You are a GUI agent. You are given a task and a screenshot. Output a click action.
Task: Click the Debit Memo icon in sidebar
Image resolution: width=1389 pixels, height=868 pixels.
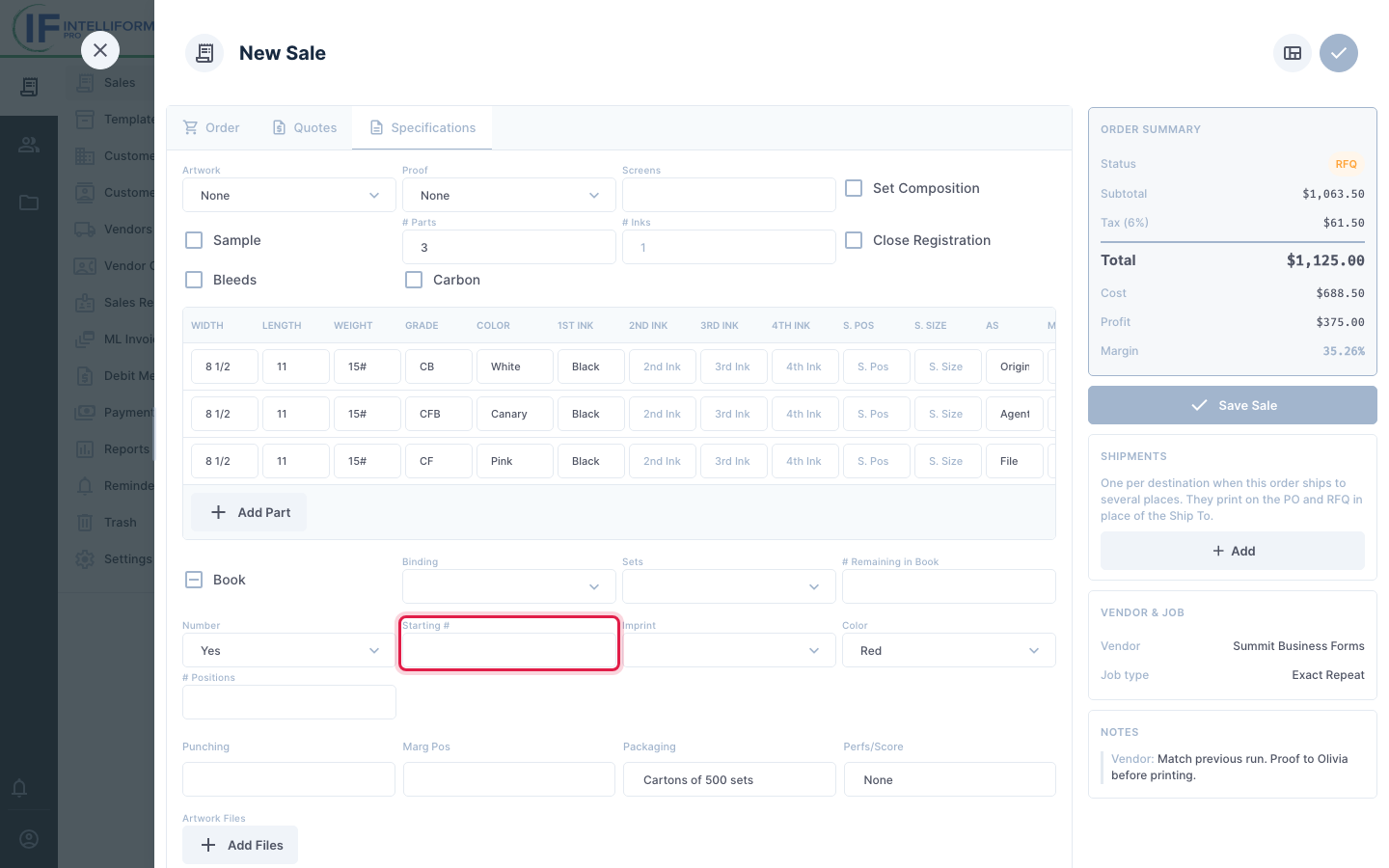[x=85, y=376]
